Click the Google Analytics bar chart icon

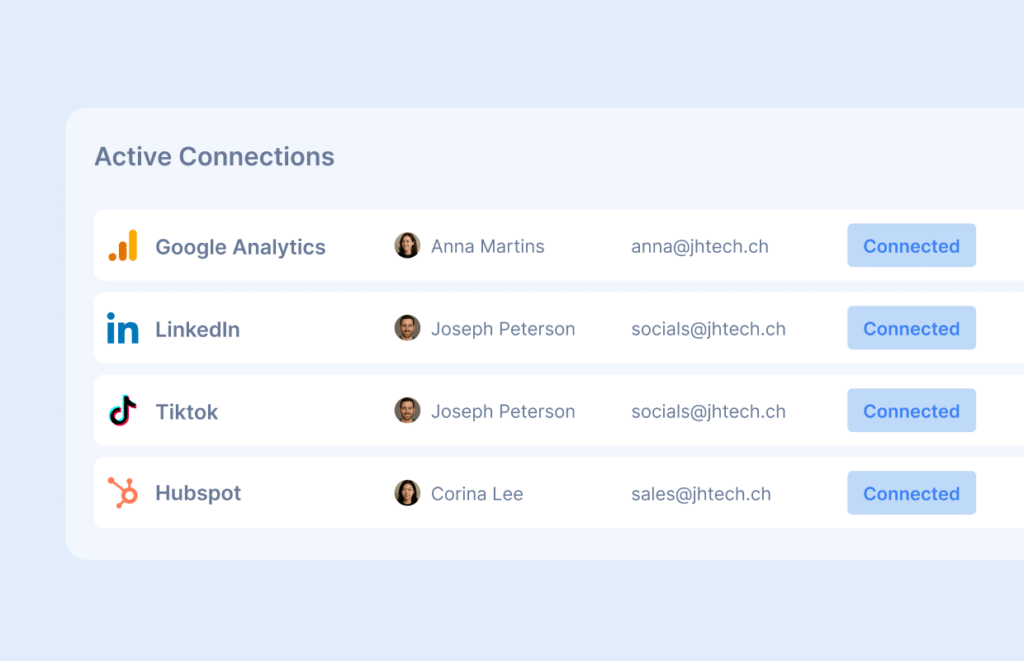123,246
